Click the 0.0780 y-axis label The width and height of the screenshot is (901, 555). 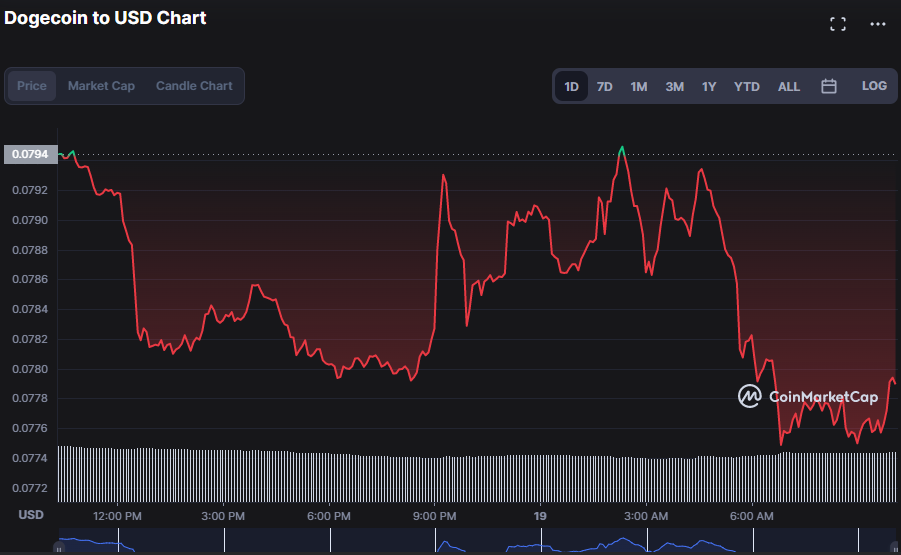pos(30,369)
